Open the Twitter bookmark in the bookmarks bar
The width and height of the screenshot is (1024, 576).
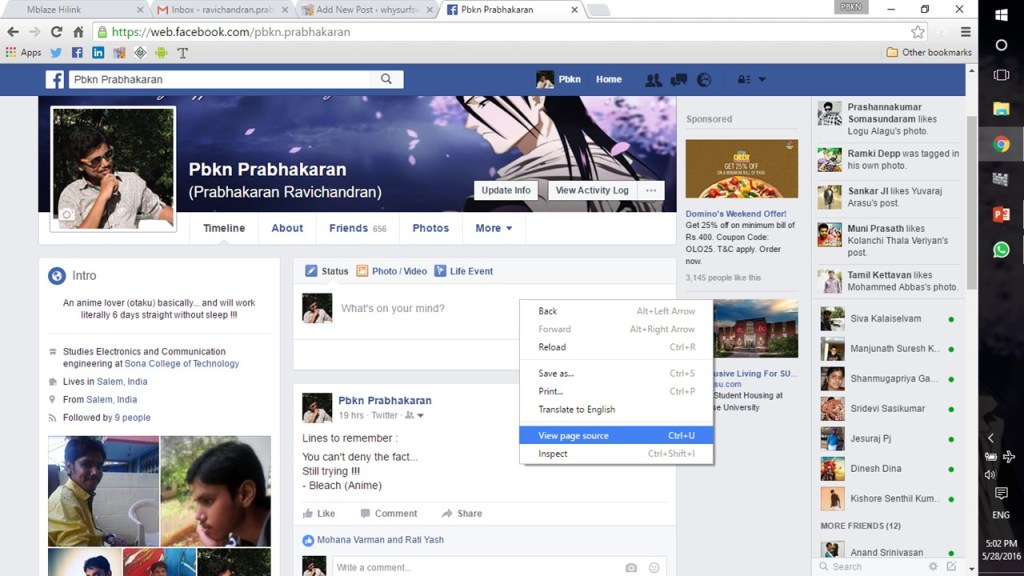[55, 52]
